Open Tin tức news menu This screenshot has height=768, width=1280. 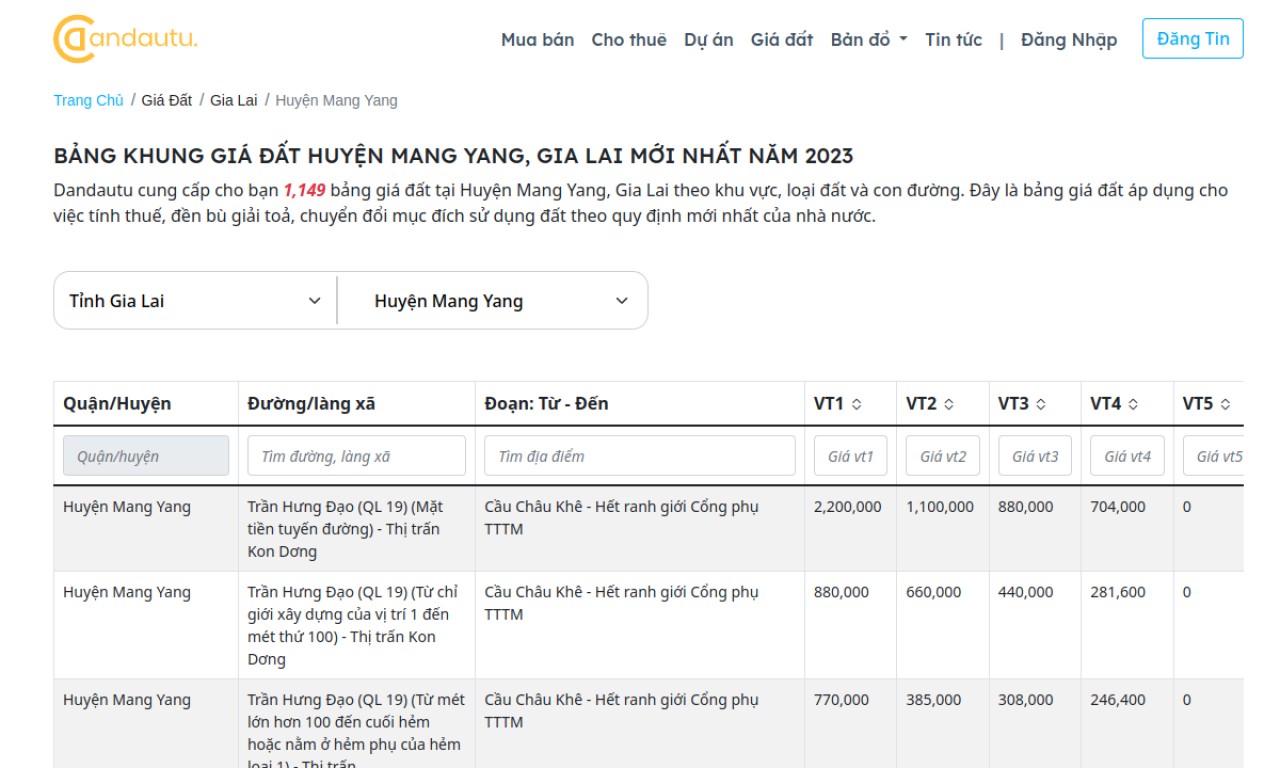(954, 40)
